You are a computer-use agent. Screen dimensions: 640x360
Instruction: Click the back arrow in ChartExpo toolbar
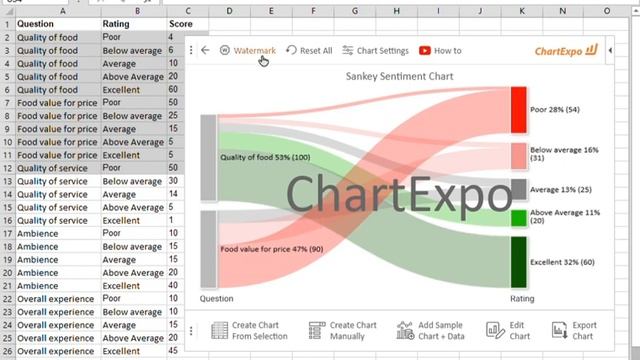click(x=205, y=50)
